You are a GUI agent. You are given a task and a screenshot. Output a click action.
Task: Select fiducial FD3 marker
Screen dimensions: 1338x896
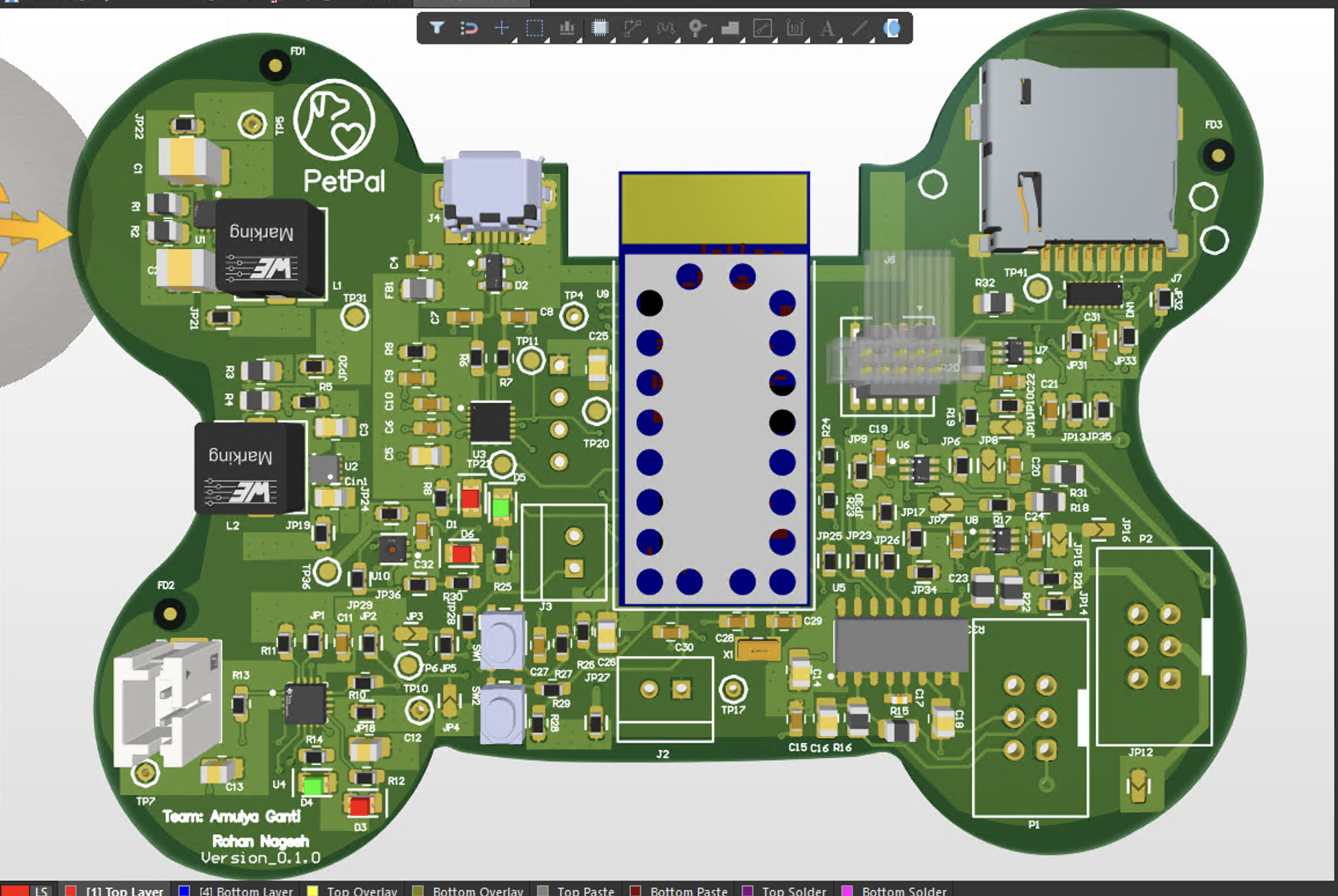[1218, 155]
